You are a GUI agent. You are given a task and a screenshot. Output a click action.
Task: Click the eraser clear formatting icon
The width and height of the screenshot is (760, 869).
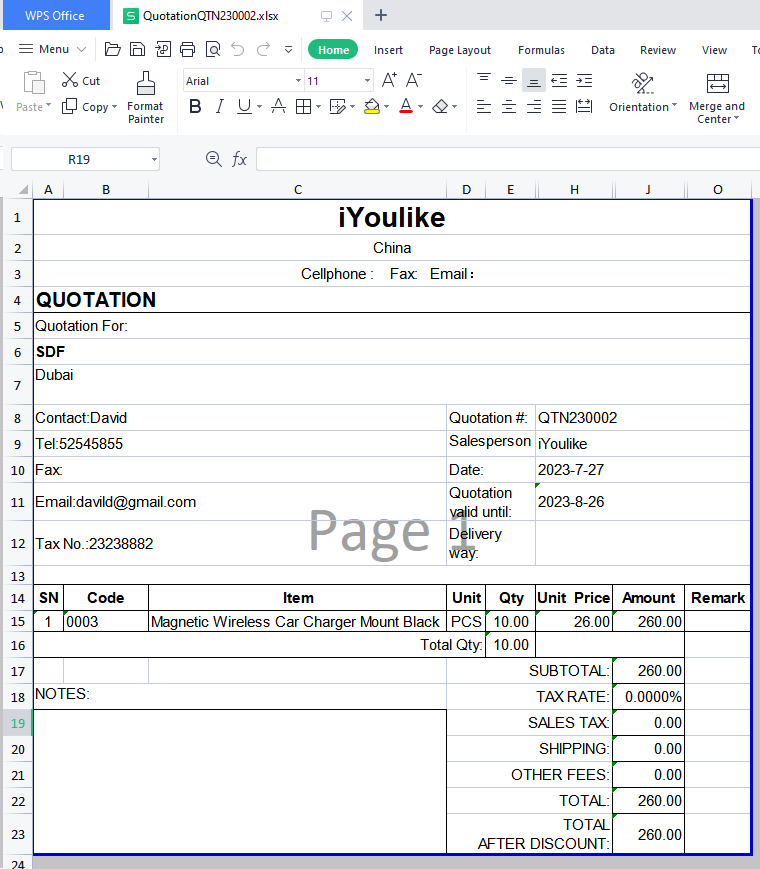point(440,106)
